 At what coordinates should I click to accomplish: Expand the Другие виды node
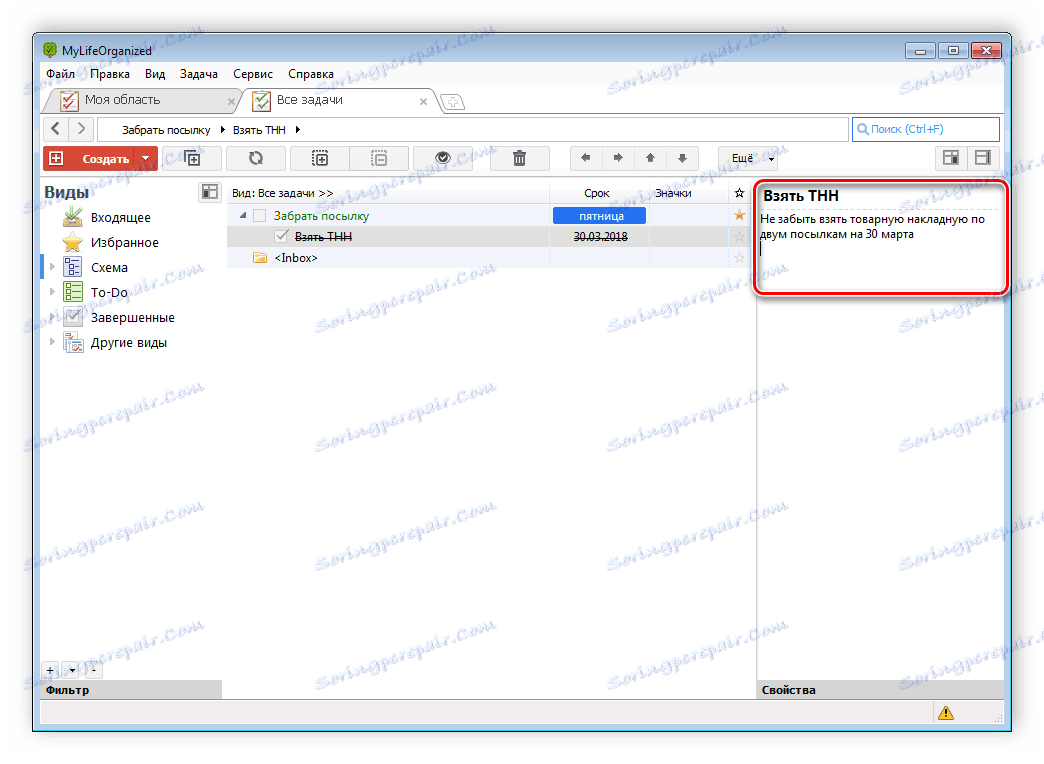click(52, 342)
